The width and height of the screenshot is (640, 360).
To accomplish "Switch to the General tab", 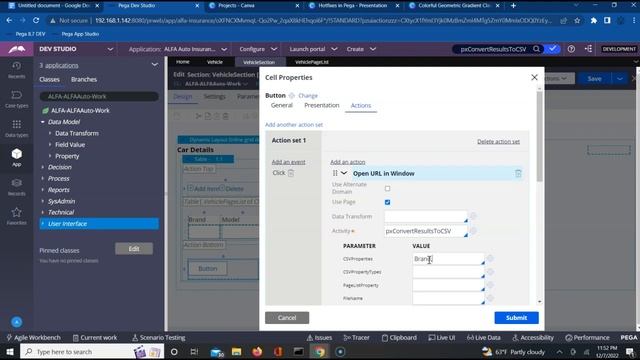I will [282, 105].
